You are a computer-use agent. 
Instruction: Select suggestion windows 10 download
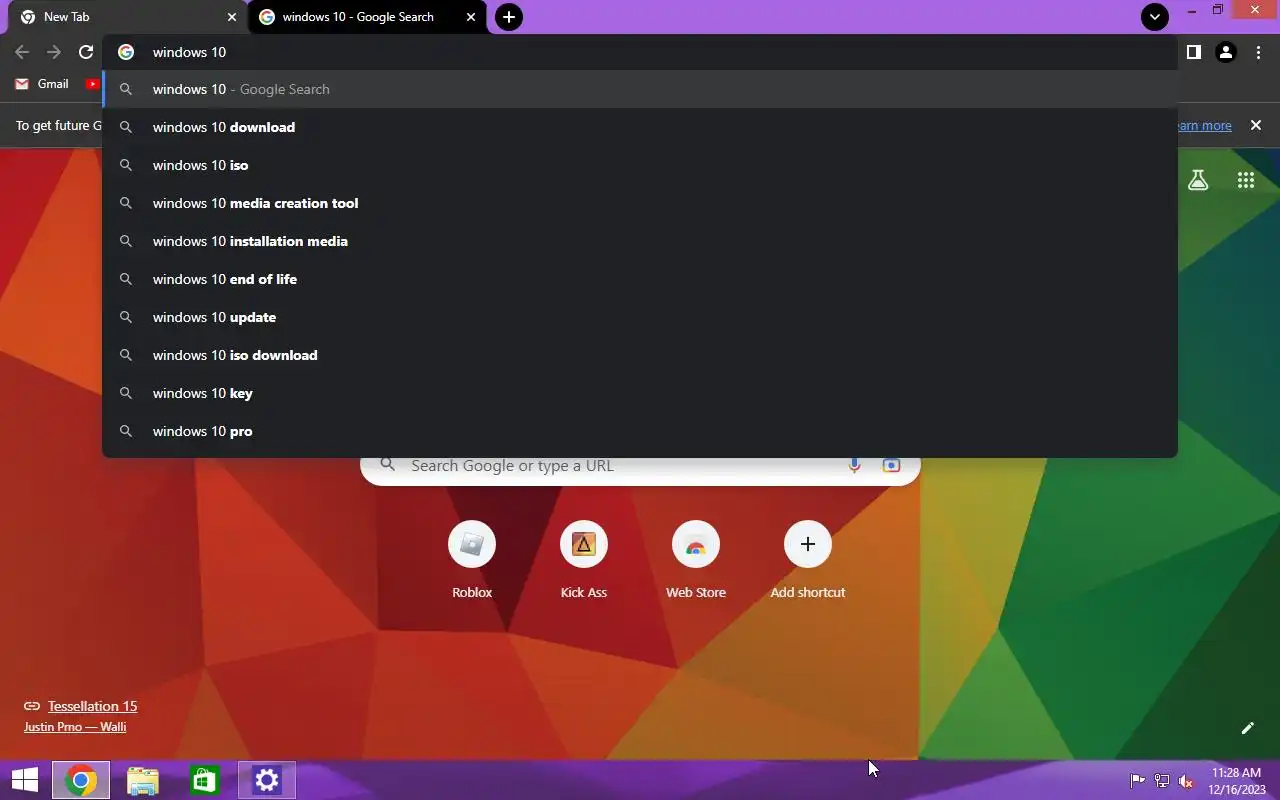[x=640, y=127]
